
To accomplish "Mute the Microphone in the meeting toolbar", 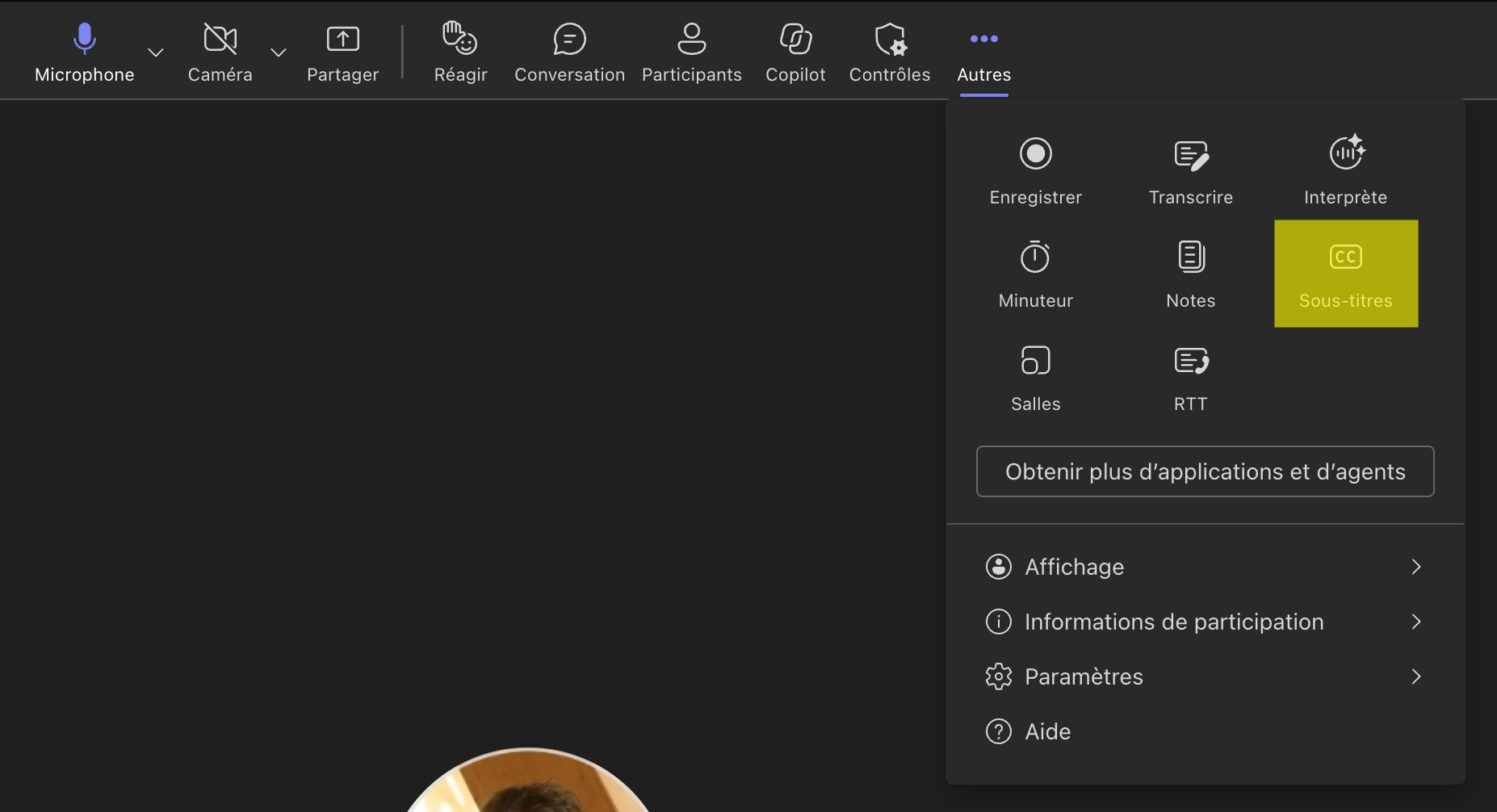I will point(85,53).
